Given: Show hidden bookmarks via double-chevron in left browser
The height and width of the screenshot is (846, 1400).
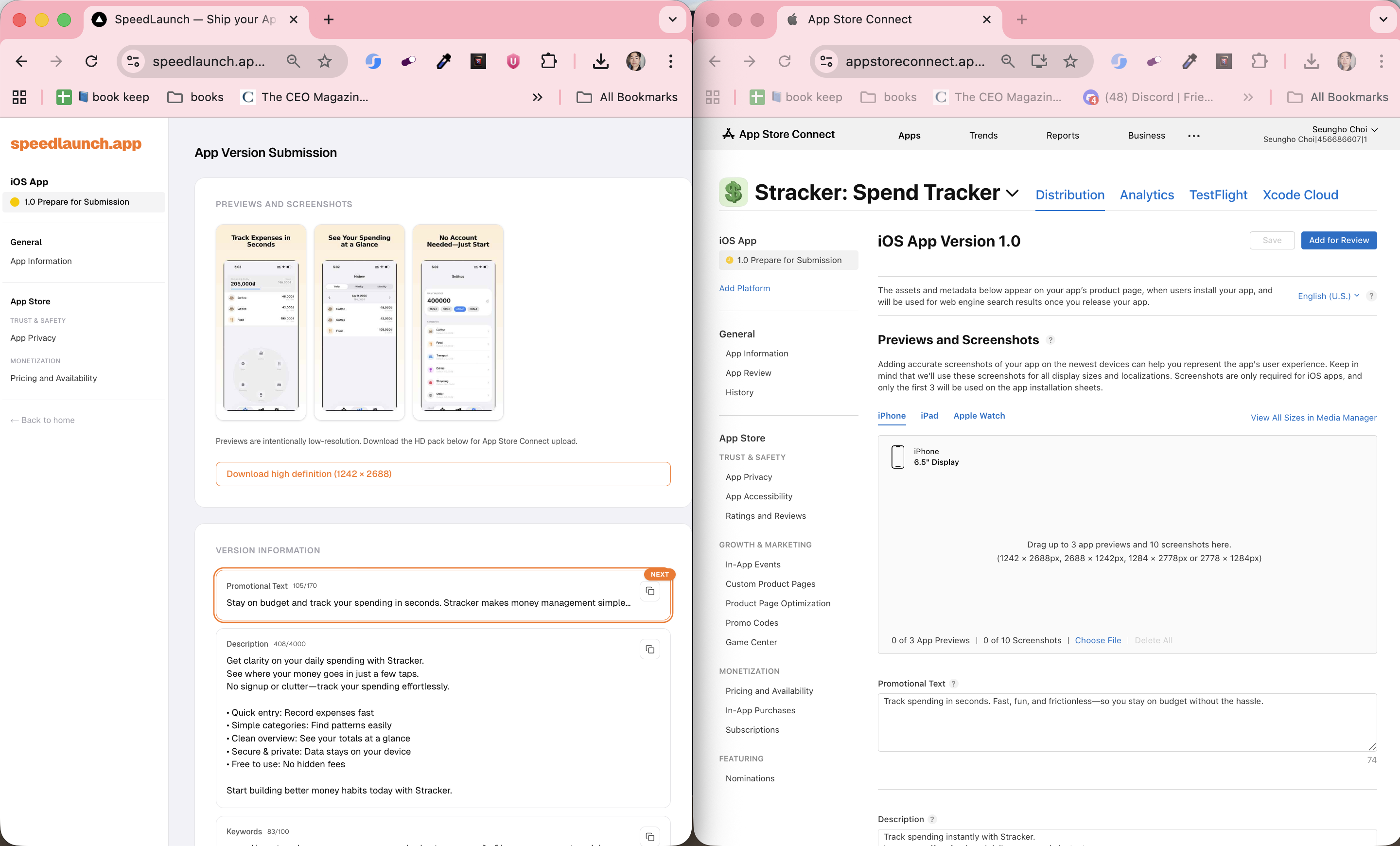Looking at the screenshot, I should pos(537,97).
